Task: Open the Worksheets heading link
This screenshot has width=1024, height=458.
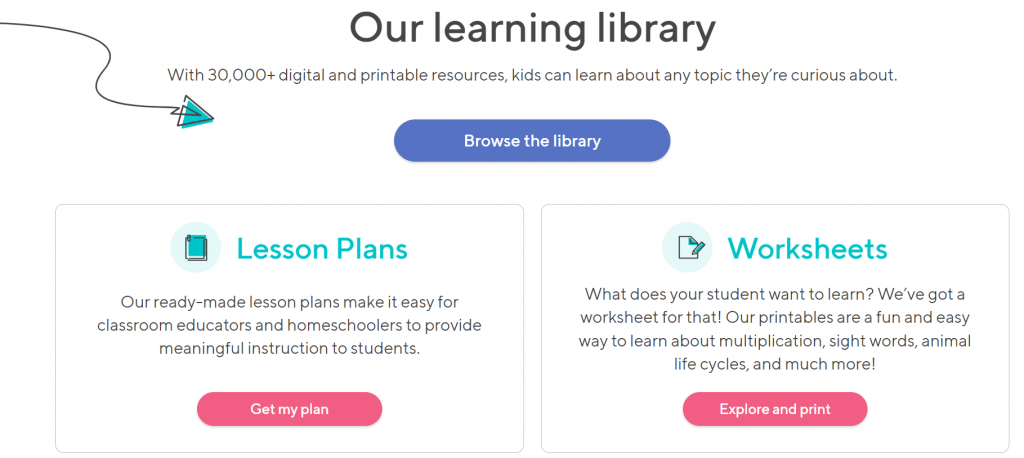Action: click(808, 248)
